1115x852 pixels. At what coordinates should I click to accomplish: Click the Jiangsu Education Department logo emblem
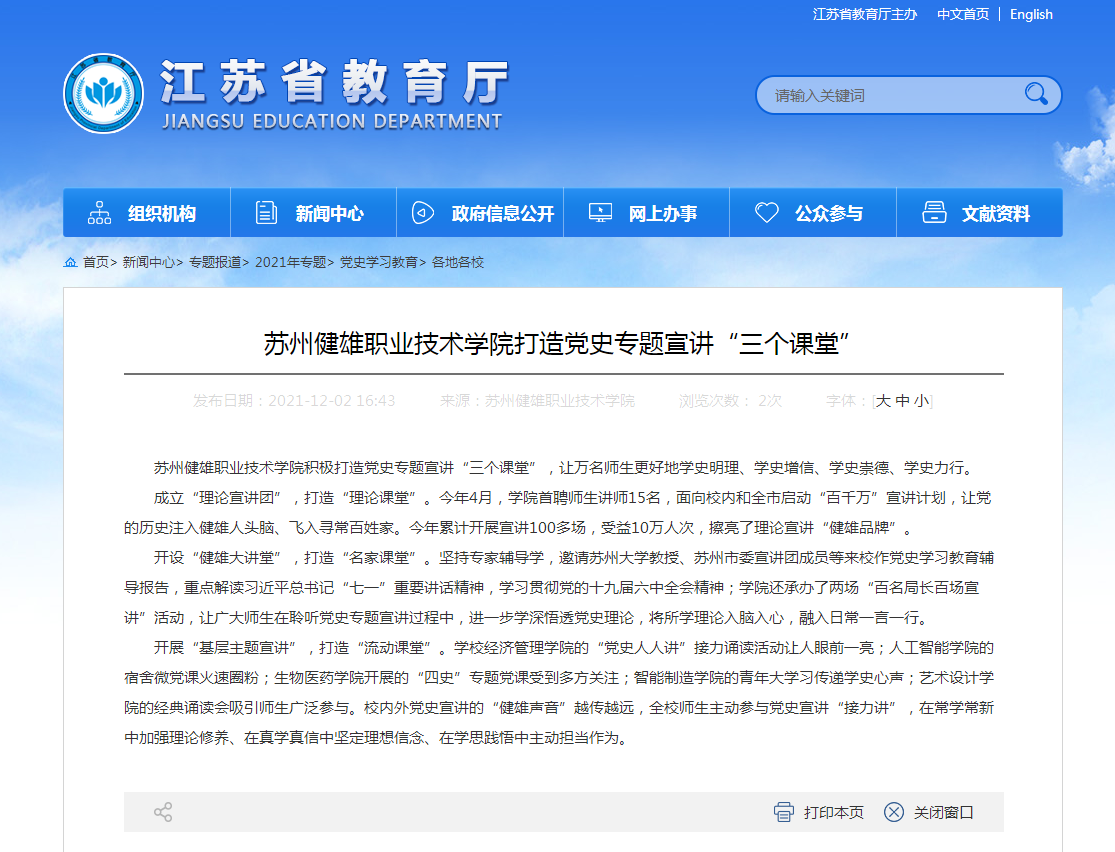click(x=103, y=93)
